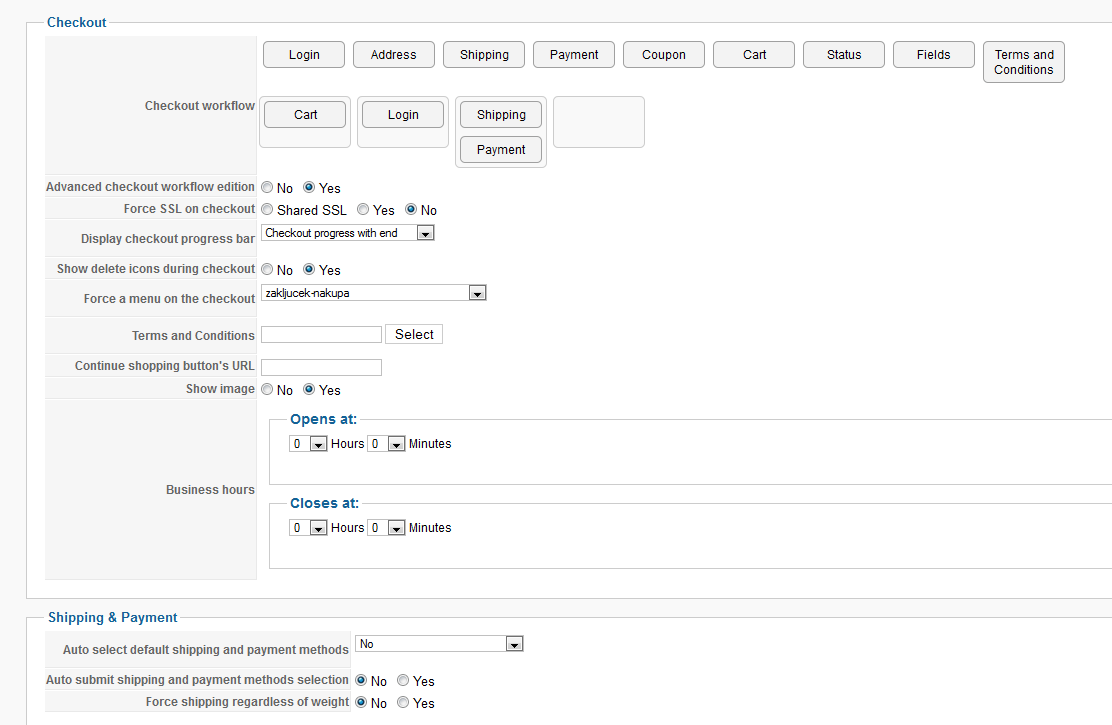Open the Closes at Minutes dropdown

click(396, 529)
